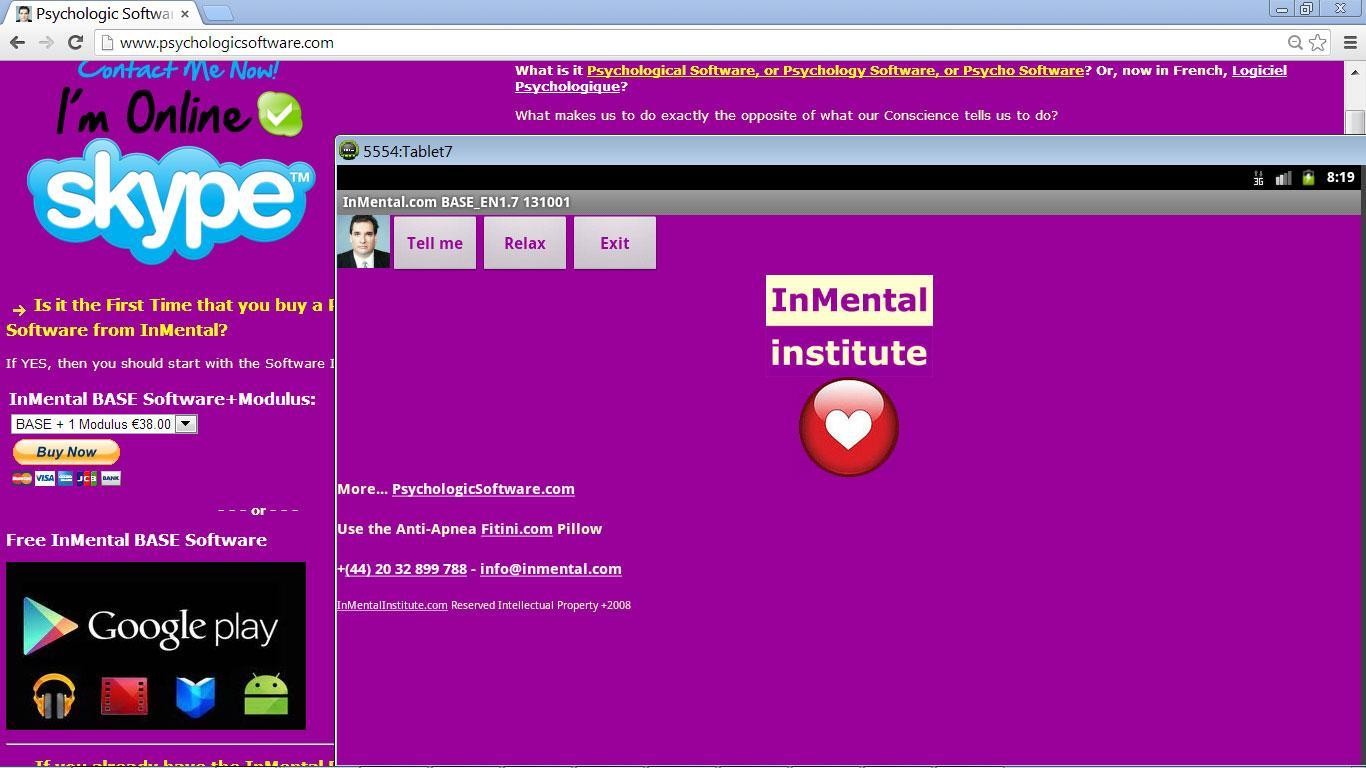Click the "Free InMental BASE Software" heading
Image resolution: width=1366 pixels, height=768 pixels.
pos(136,540)
